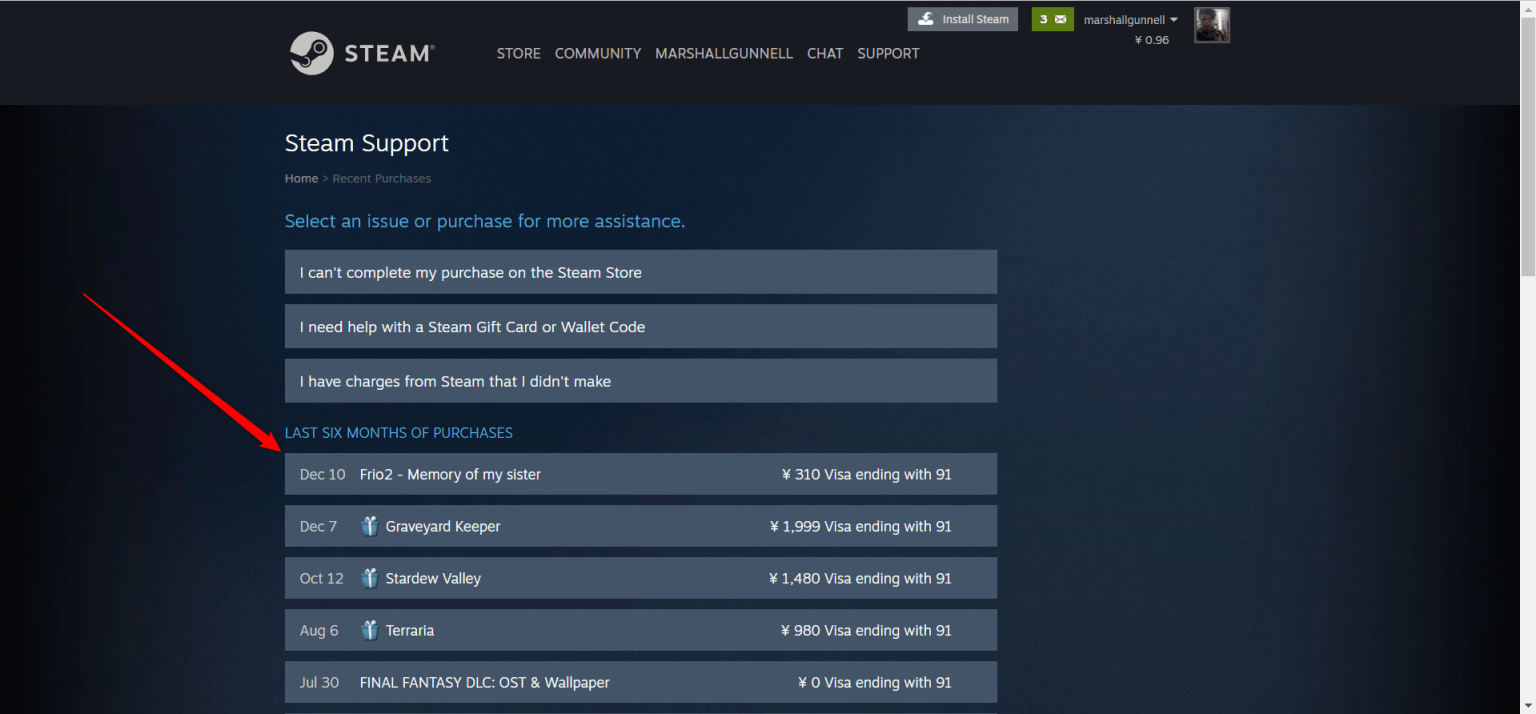Open the envelope notifications icon
This screenshot has height=714, width=1536.
1060,19
